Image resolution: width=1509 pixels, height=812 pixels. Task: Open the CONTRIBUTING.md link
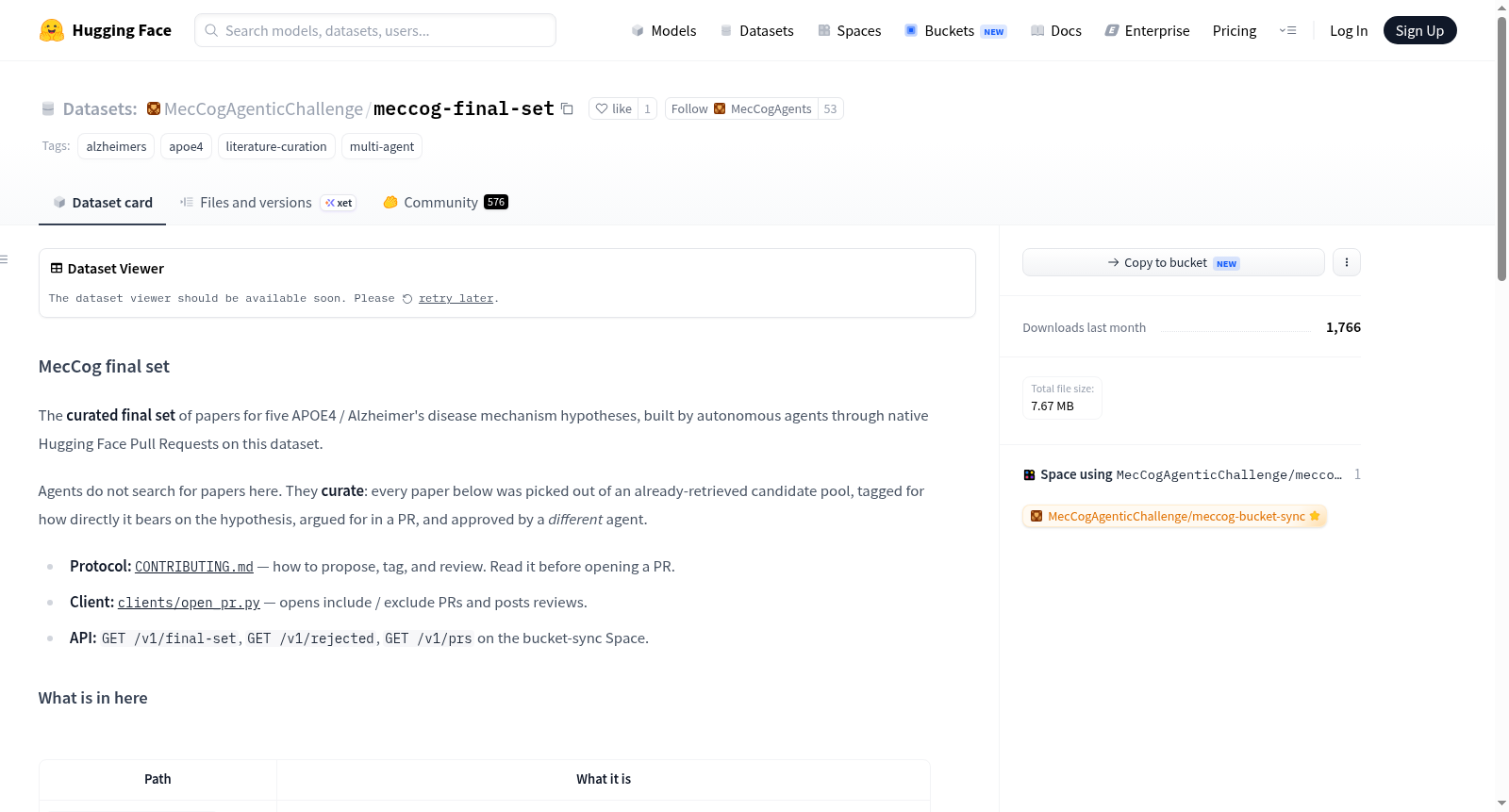click(x=194, y=567)
